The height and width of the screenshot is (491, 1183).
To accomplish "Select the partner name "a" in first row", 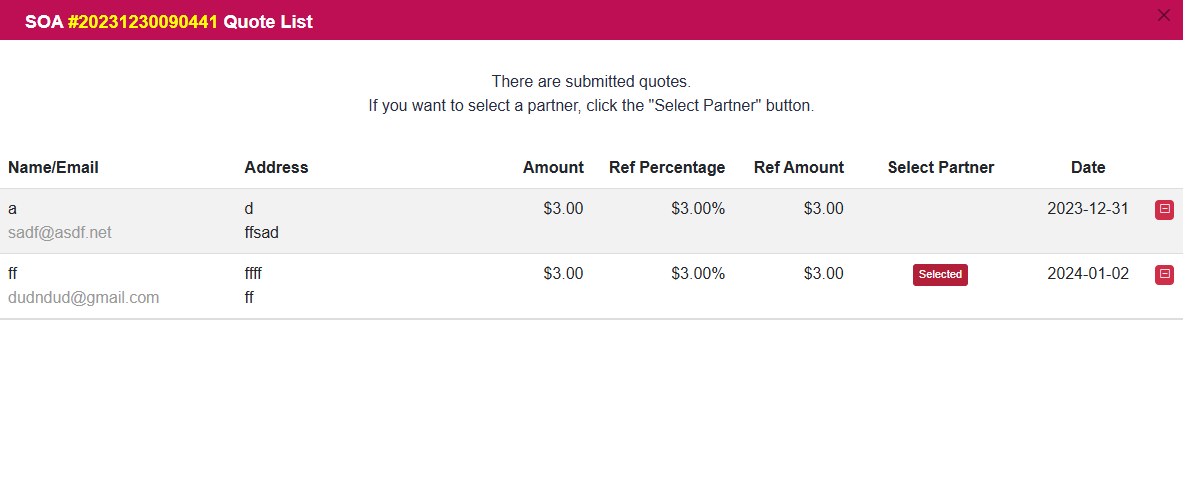I will pyautogui.click(x=12, y=209).
